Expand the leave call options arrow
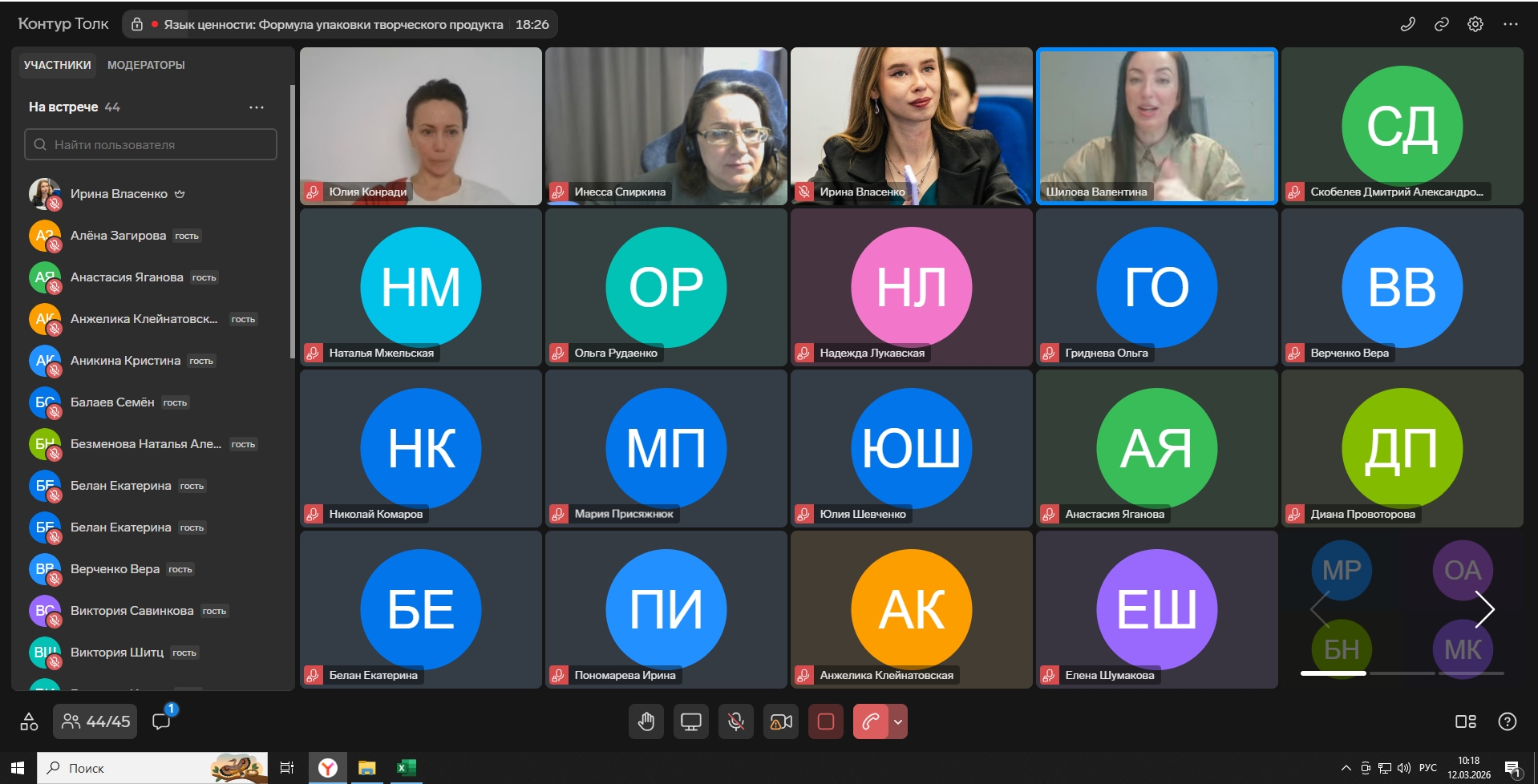 (898, 722)
